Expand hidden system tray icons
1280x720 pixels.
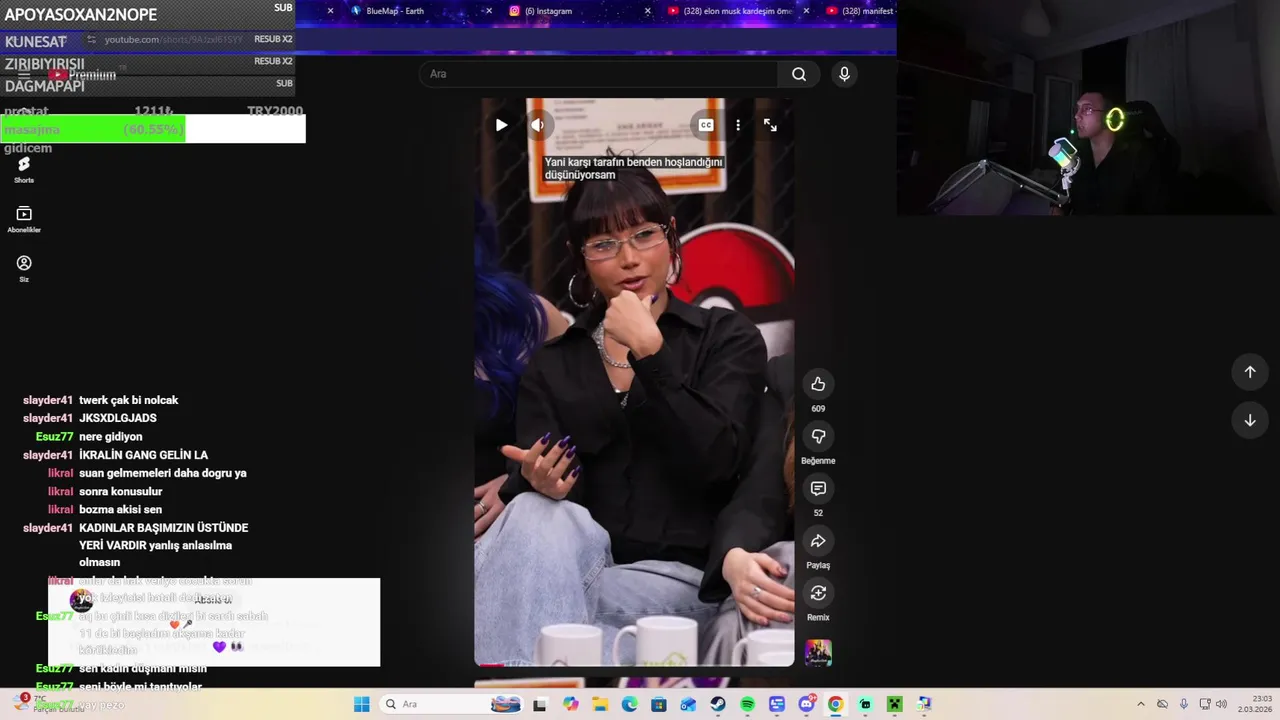point(1141,704)
